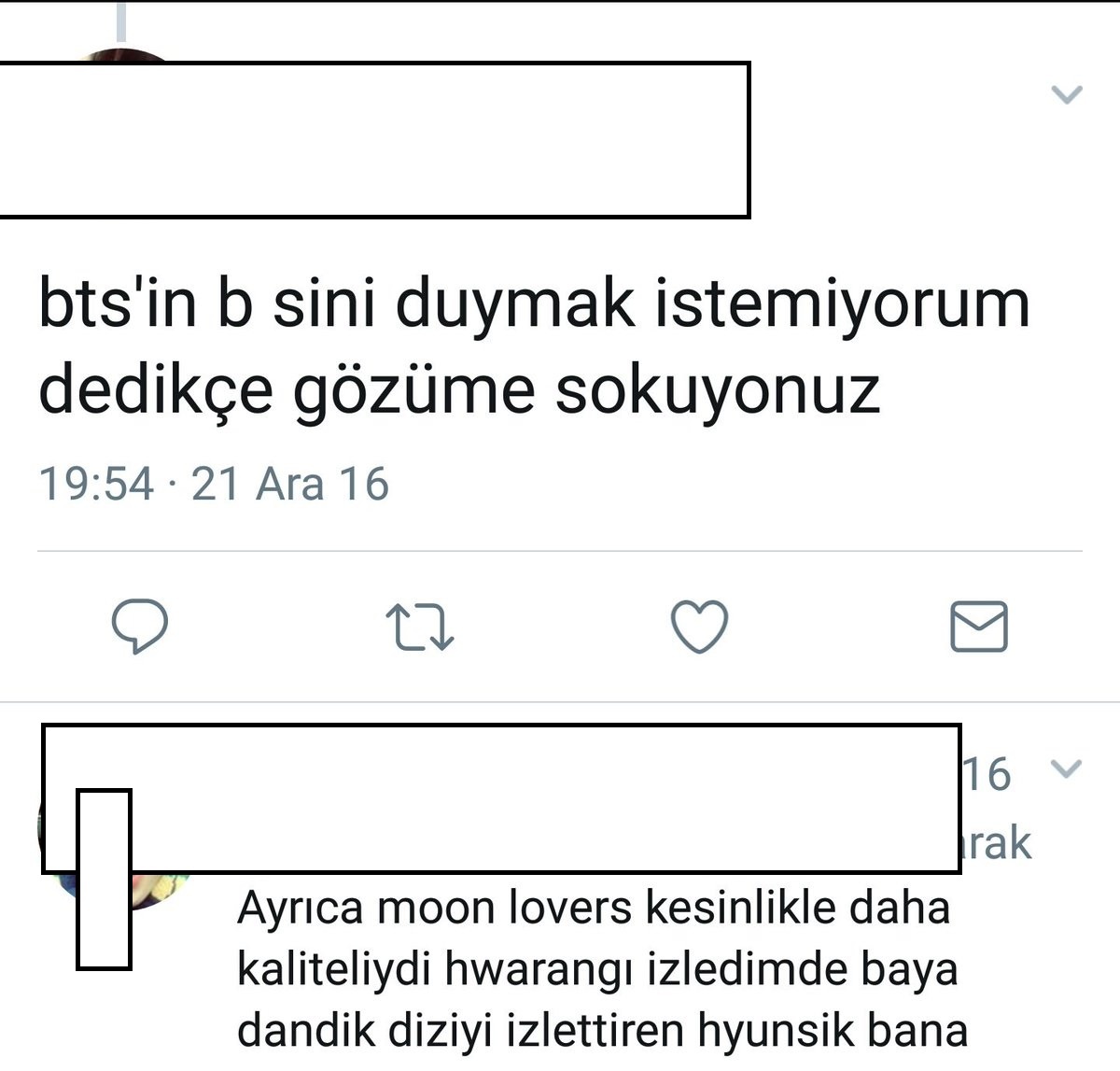This screenshot has width=1120, height=1071.
Task: Share tweet via envelope message icon
Action: (979, 627)
